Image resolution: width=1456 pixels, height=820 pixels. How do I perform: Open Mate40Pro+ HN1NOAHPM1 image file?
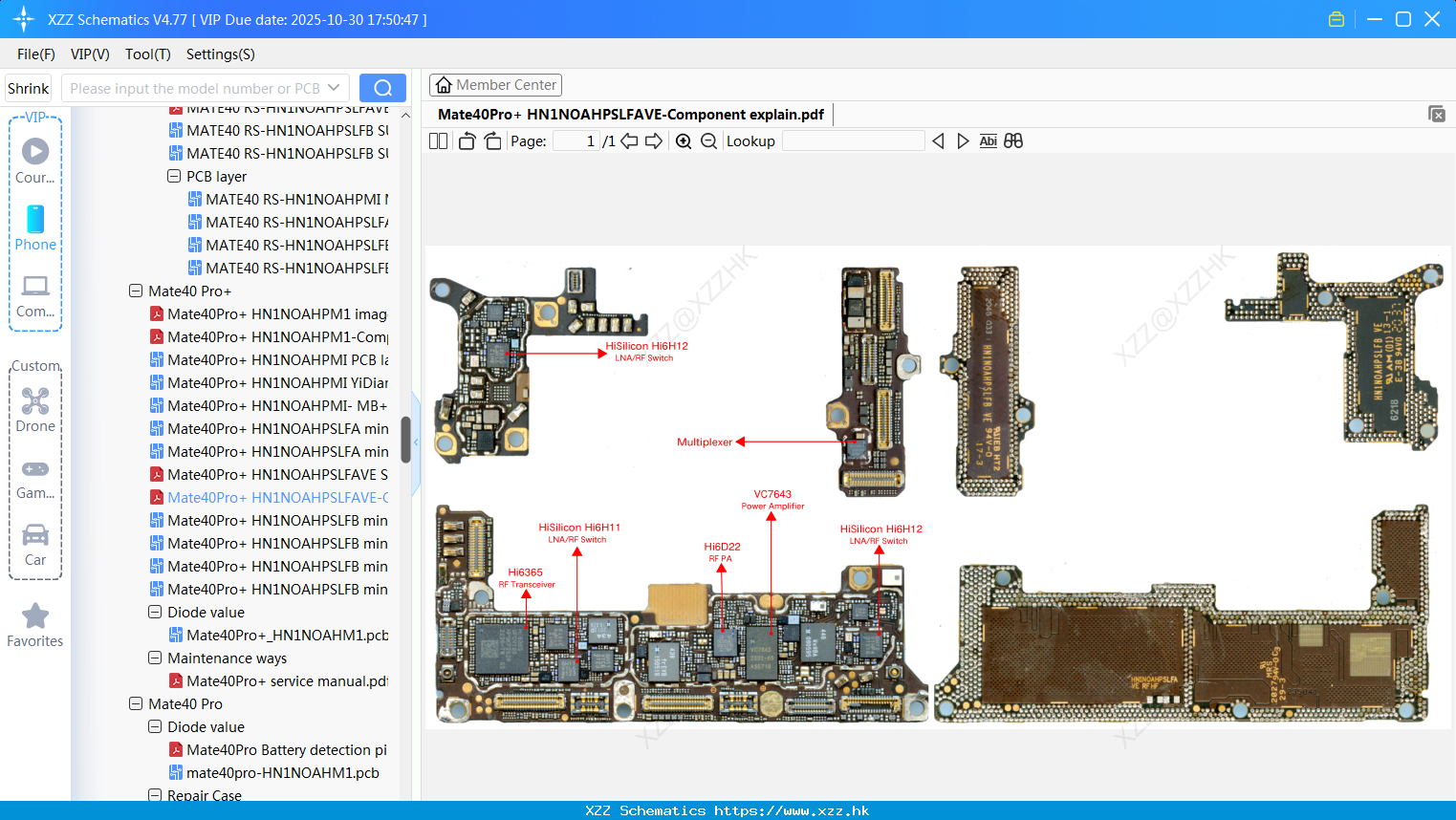pos(269,313)
